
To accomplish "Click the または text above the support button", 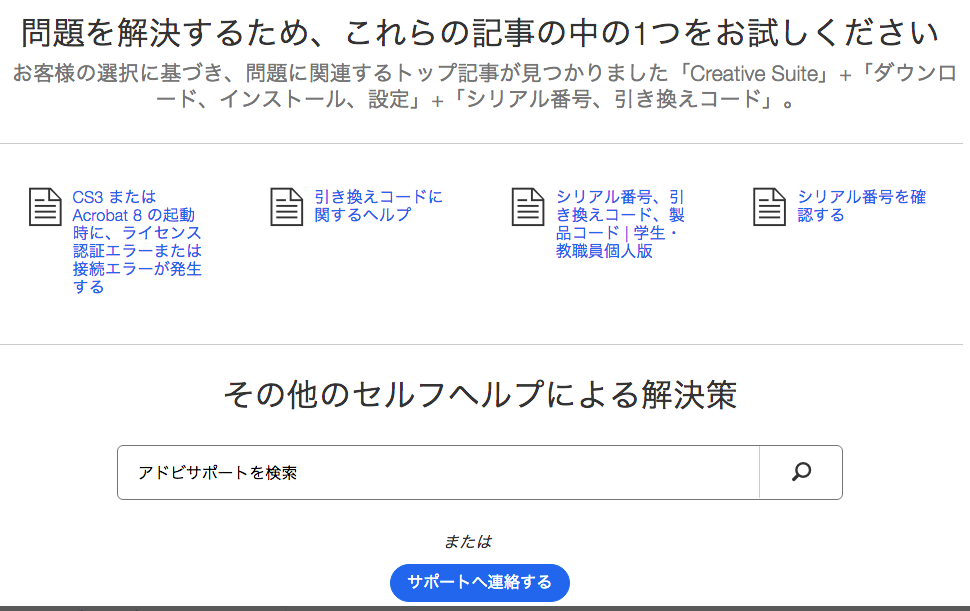I will [x=468, y=542].
